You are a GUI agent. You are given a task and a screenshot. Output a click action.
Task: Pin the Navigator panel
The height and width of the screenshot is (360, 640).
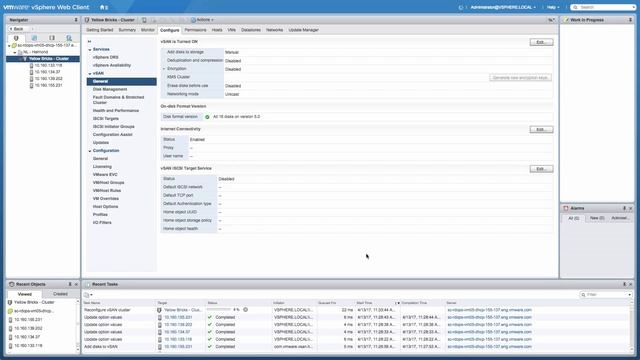coord(76,20)
